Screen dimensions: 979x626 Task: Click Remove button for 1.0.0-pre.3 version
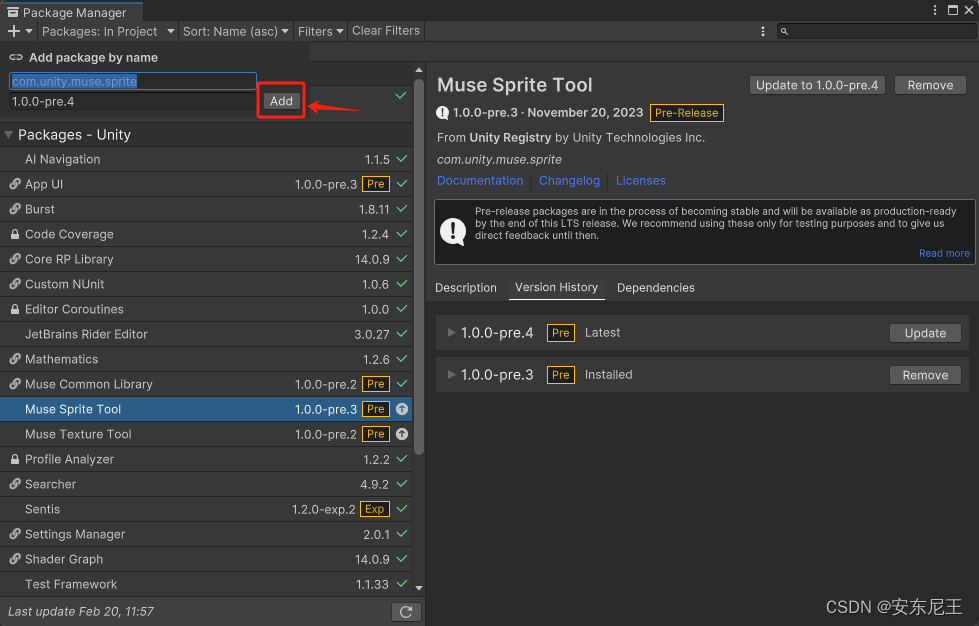click(925, 375)
